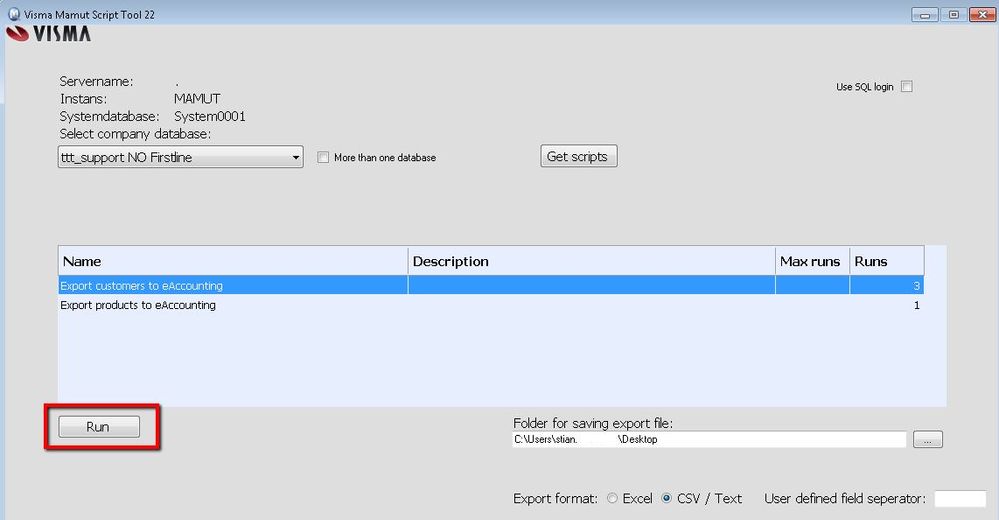Click the Name column header
Screen dimensions: 999x520
[233, 261]
